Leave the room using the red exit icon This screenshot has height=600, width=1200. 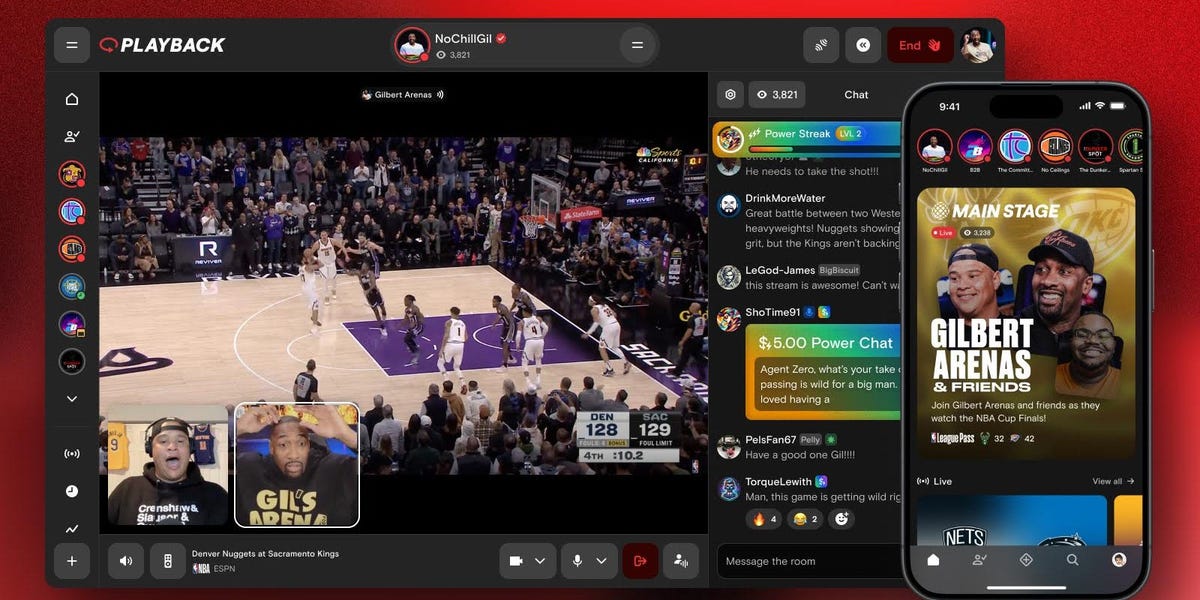tap(640, 561)
